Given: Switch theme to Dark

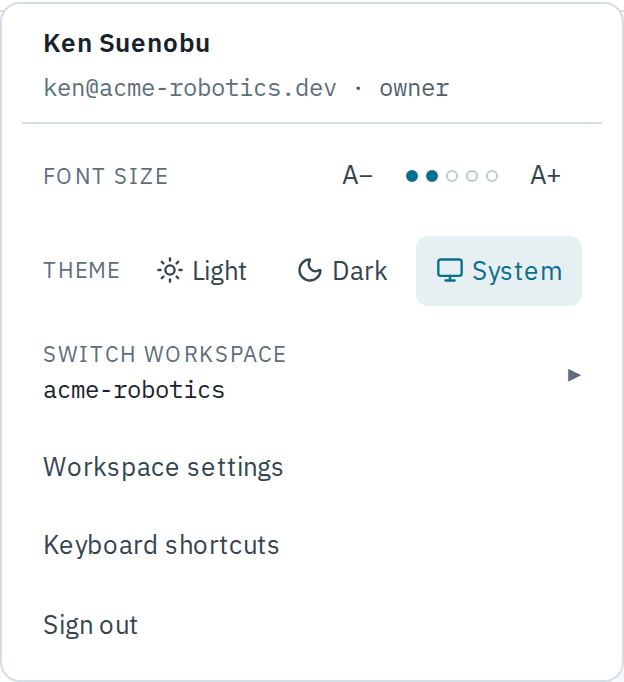Looking at the screenshot, I should (x=343, y=271).
